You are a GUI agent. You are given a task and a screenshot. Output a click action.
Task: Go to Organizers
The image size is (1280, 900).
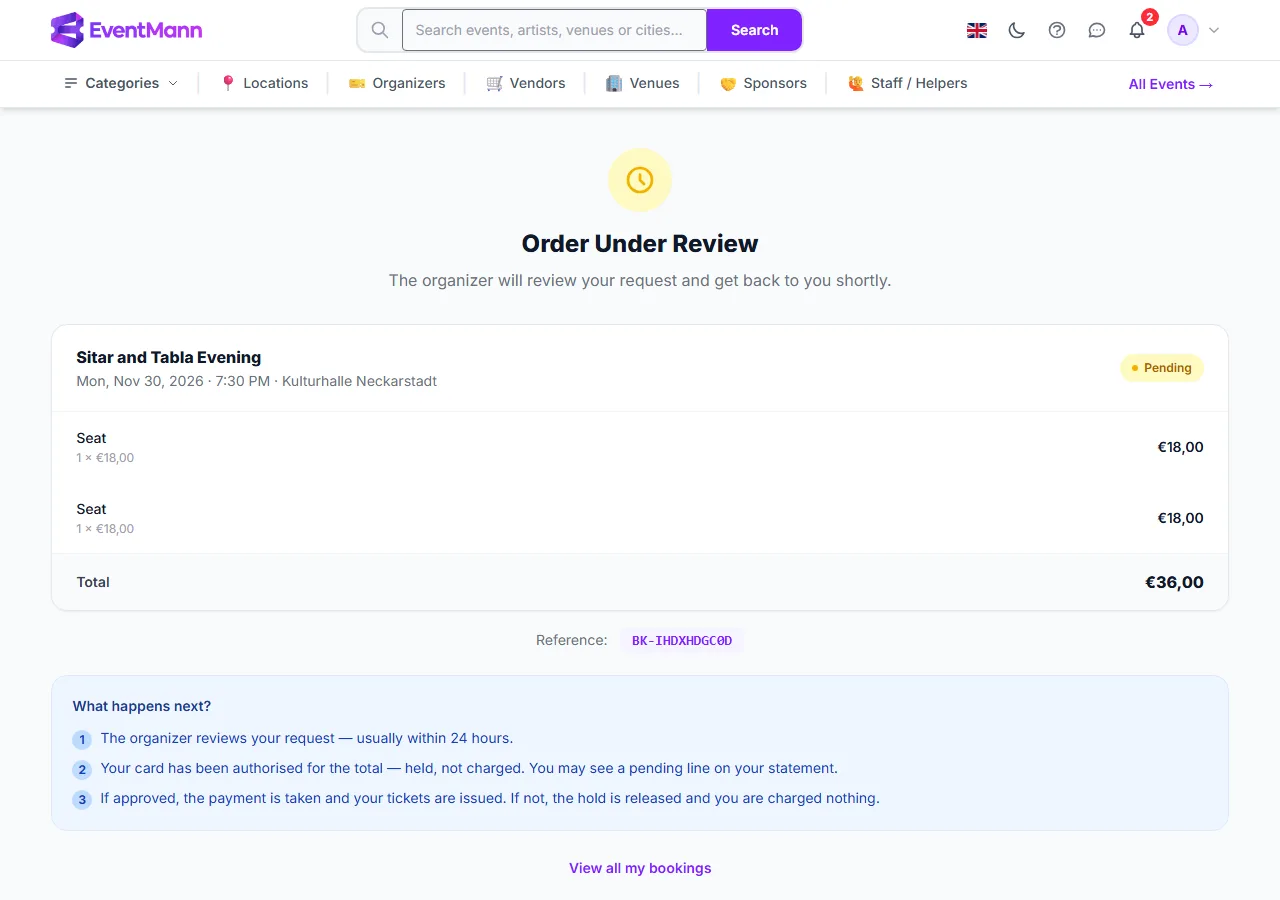(x=397, y=83)
